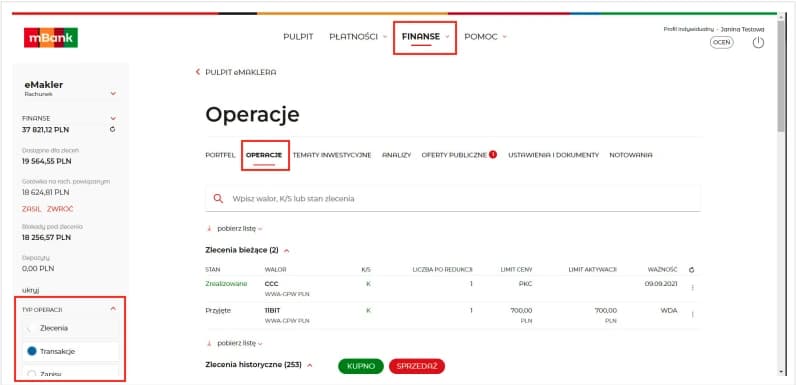This screenshot has width=796, height=385.
Task: Open pobierz listę above Zlecenia bieżące
Action: click(236, 229)
